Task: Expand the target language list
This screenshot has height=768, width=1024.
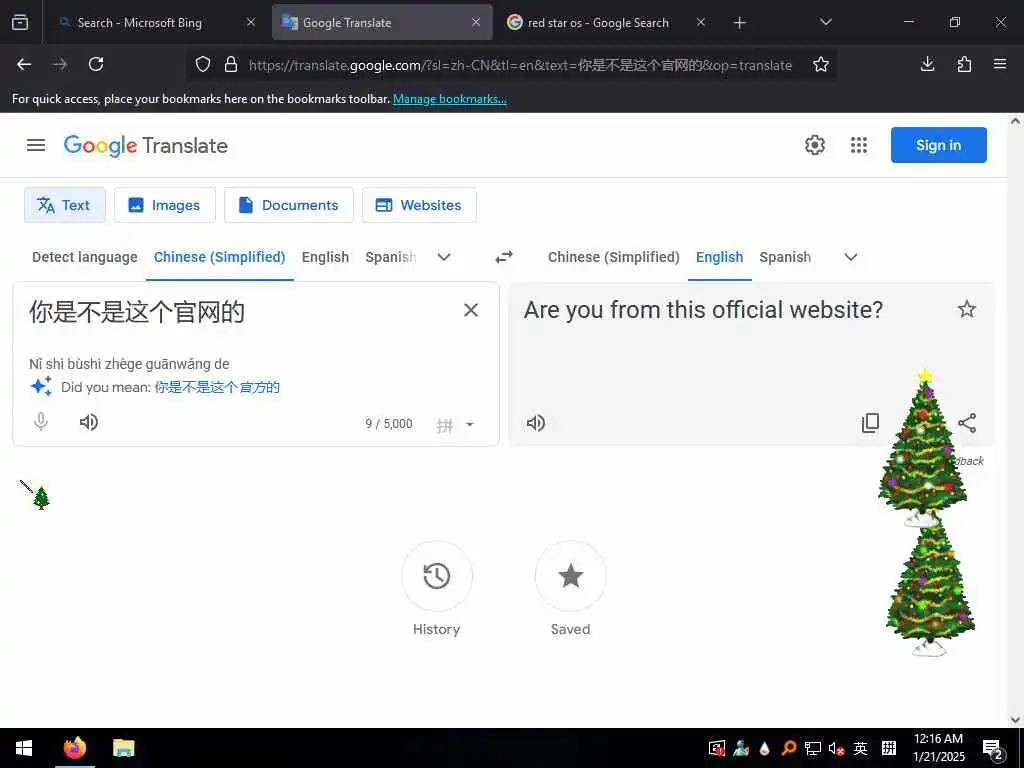Action: point(851,257)
